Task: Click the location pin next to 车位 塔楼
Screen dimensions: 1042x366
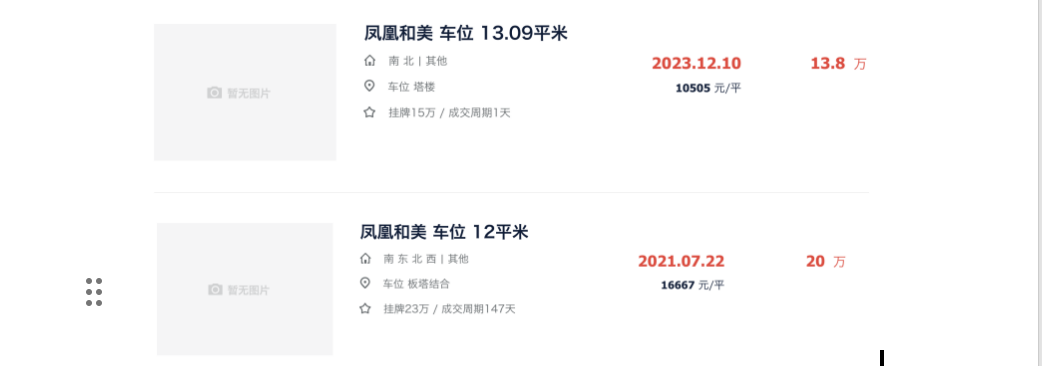Action: pos(369,86)
